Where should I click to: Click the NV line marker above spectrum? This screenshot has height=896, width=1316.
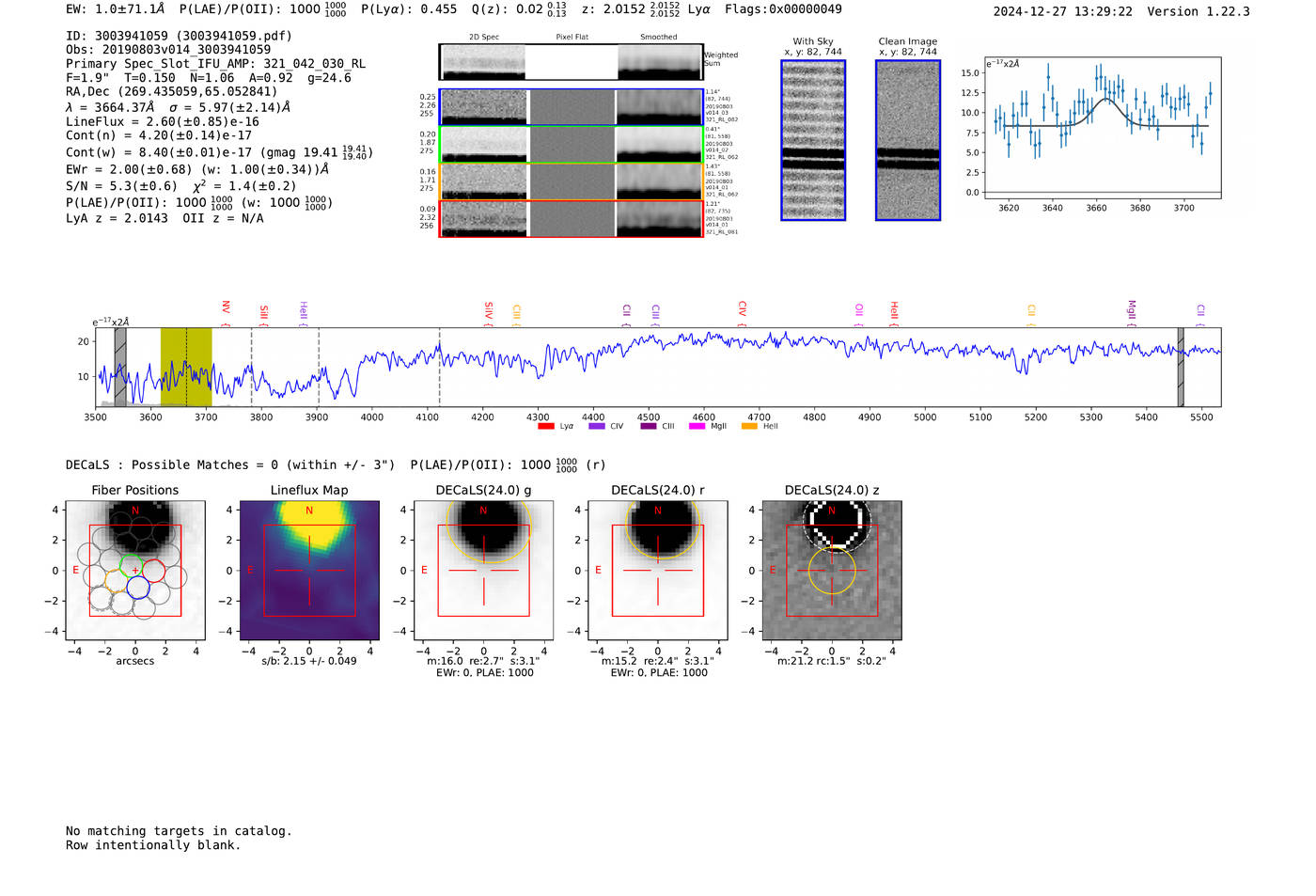226,311
